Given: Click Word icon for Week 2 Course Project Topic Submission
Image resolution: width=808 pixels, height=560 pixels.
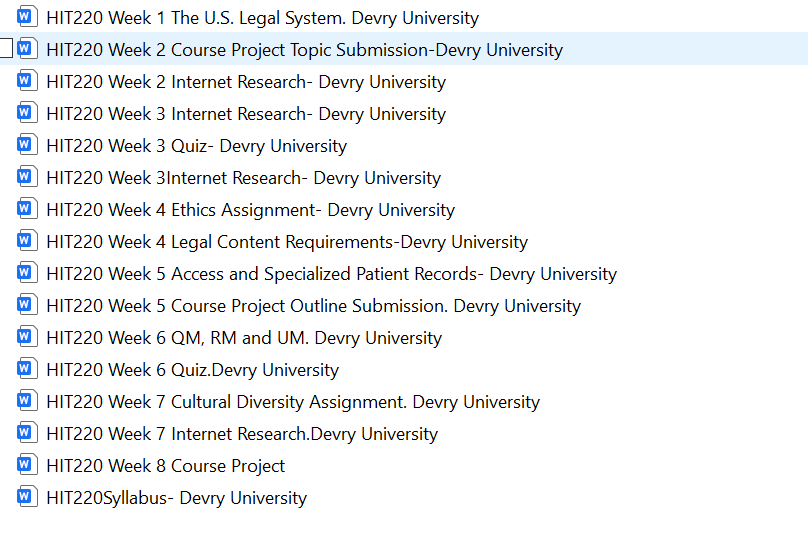Looking at the screenshot, I should point(27,48).
